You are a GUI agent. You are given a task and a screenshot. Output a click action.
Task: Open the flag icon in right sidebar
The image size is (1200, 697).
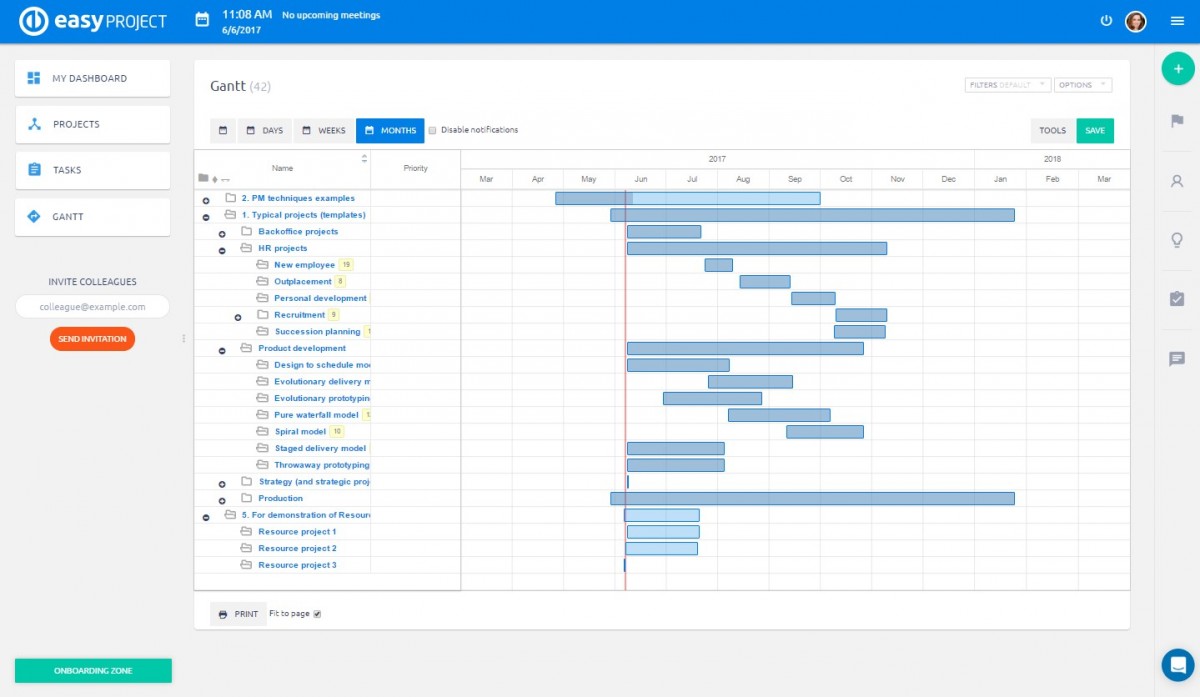(1177, 121)
